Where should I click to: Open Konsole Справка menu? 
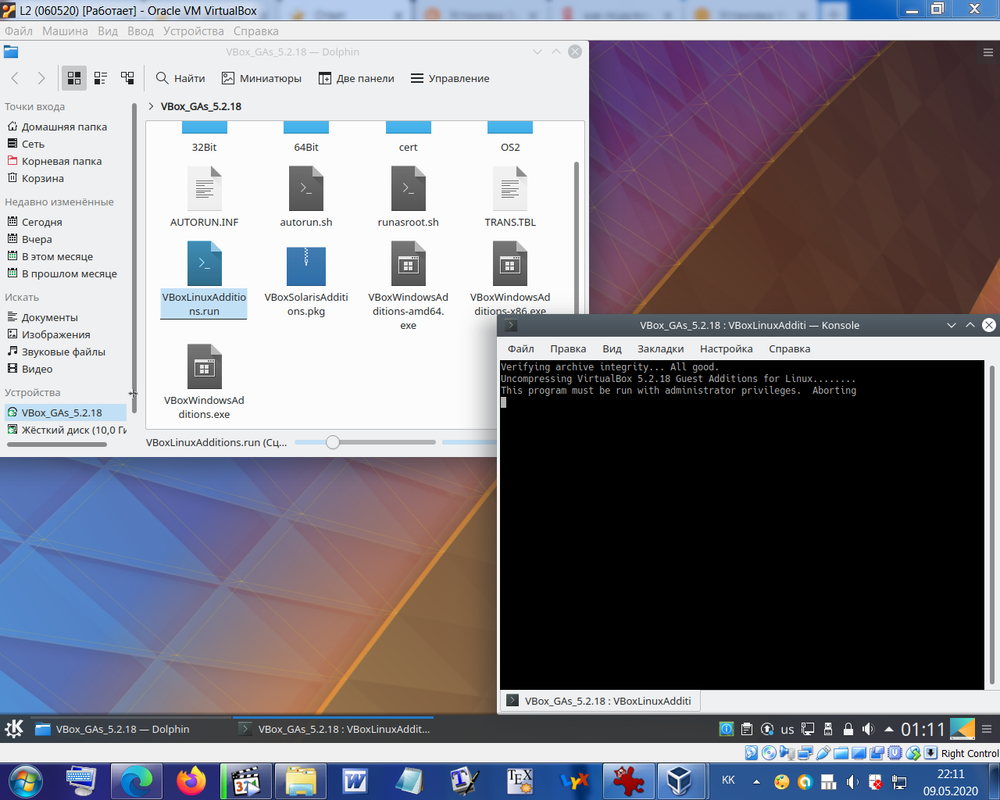[789, 348]
